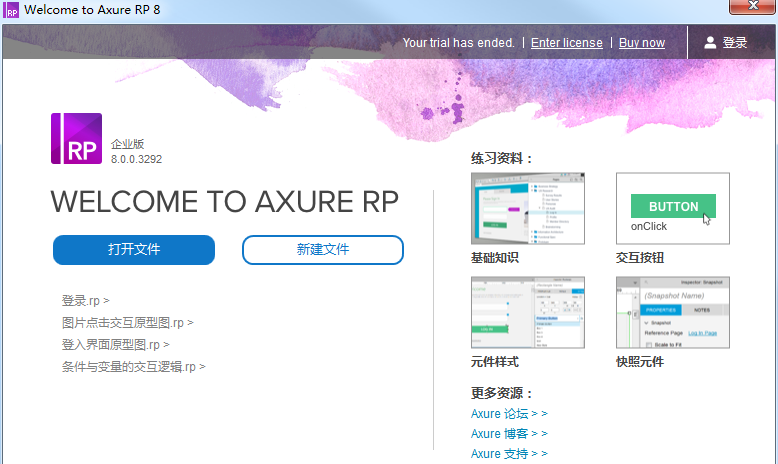Click the 企业版 edition label
Viewport: 778px width, 464px height.
pyautogui.click(x=128, y=144)
